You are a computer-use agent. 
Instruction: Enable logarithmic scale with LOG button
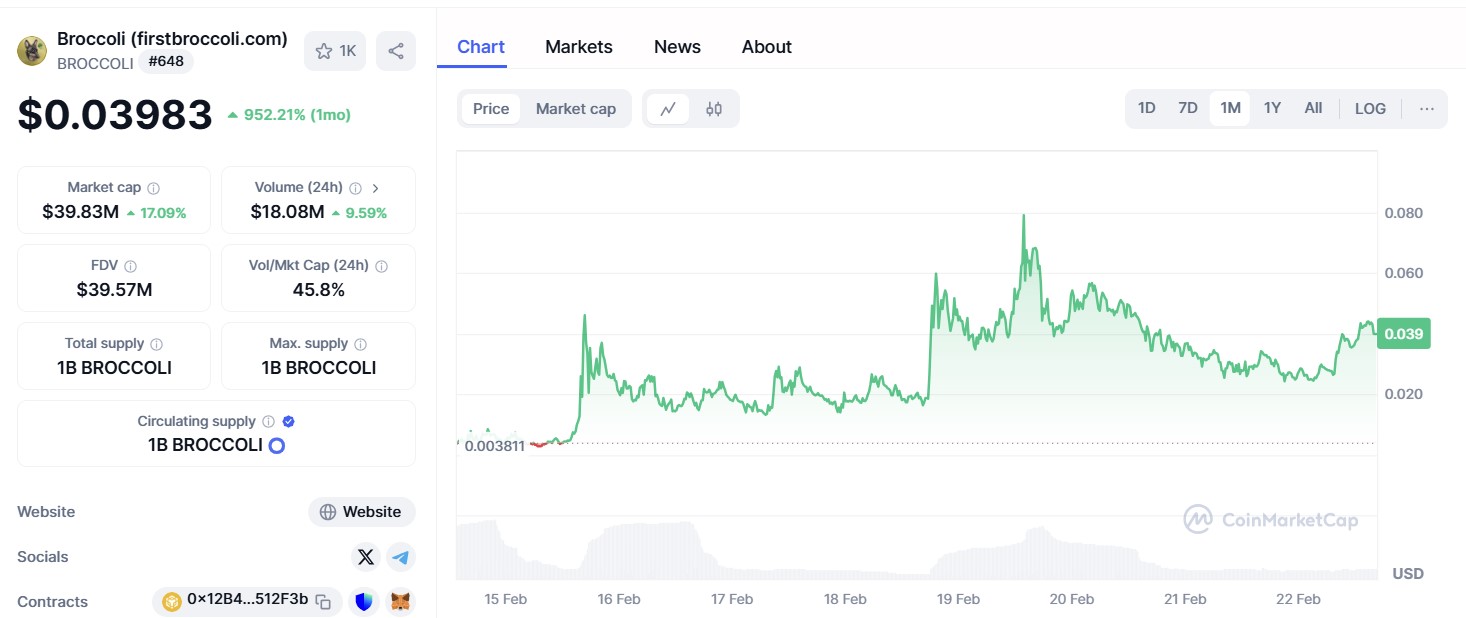pos(1370,108)
